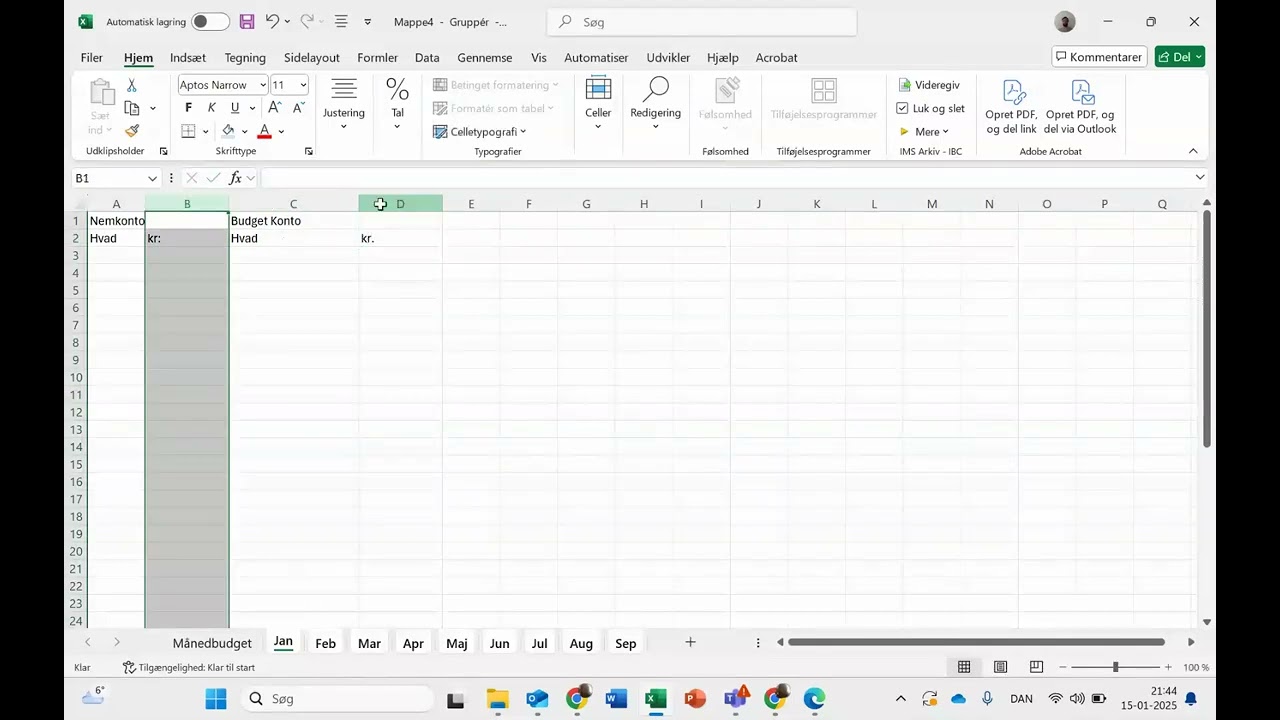The height and width of the screenshot is (720, 1280).
Task: Undo the last action
Action: click(x=272, y=21)
